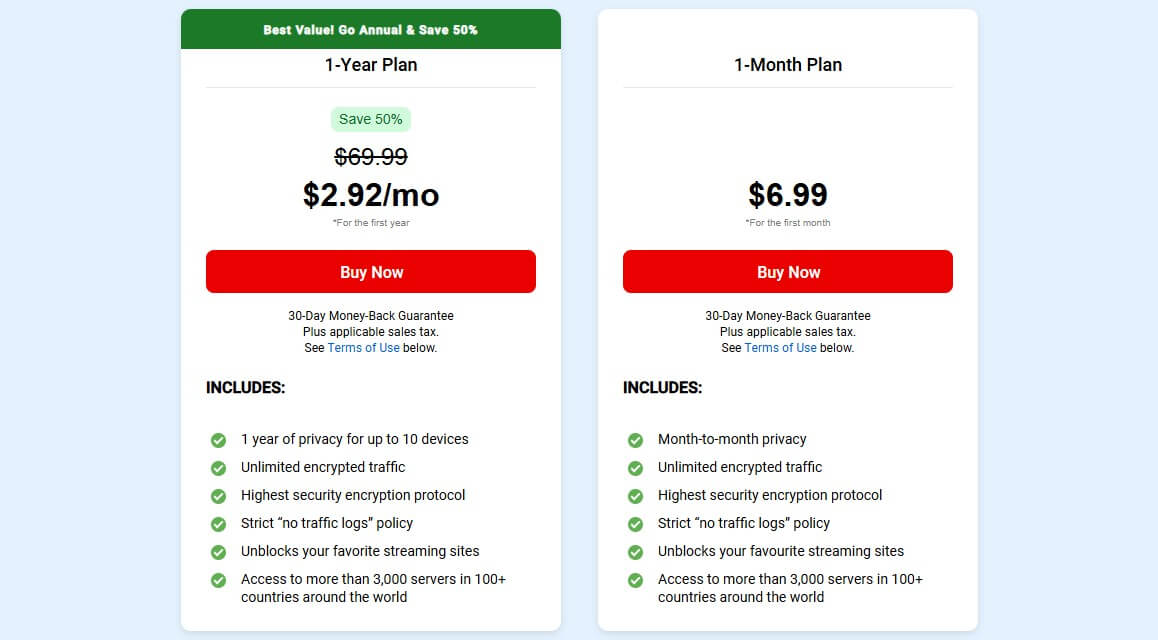Viewport: 1158px width, 640px height.
Task: Select the 1-Year Plan card header
Action: [x=371, y=64]
